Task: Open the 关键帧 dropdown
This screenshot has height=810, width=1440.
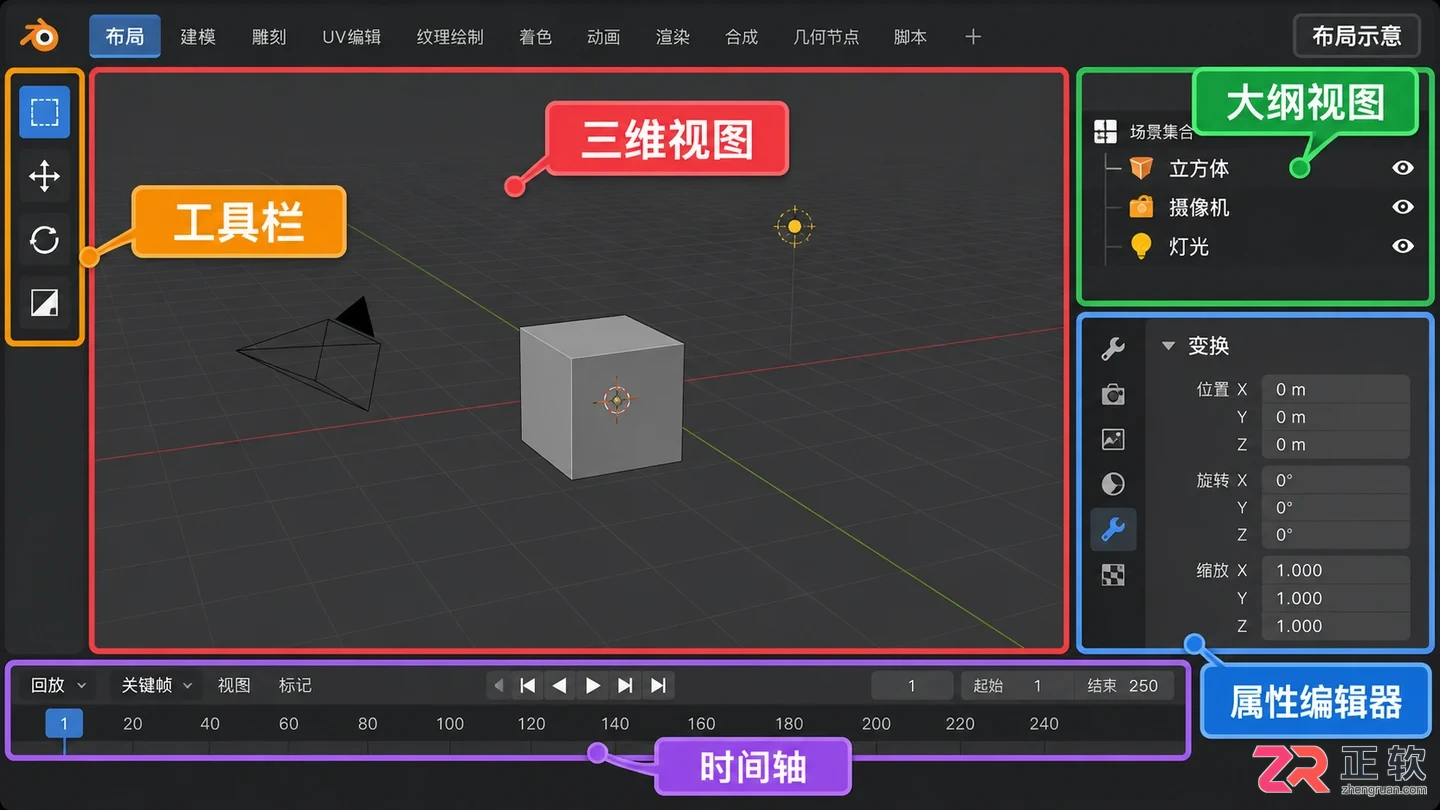Action: tap(156, 685)
